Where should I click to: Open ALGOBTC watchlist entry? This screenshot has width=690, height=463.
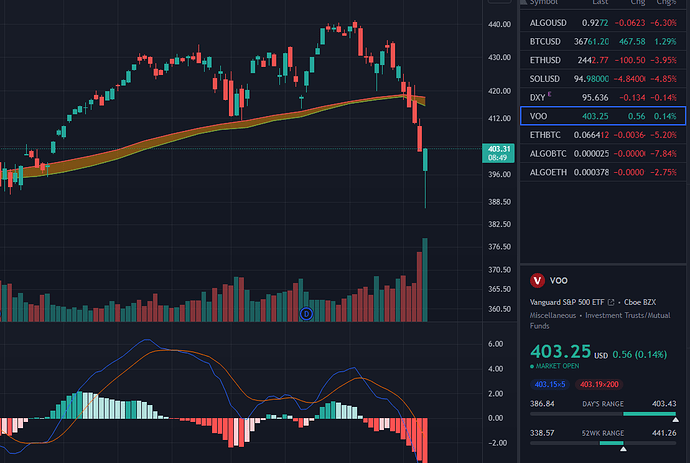click(603, 154)
